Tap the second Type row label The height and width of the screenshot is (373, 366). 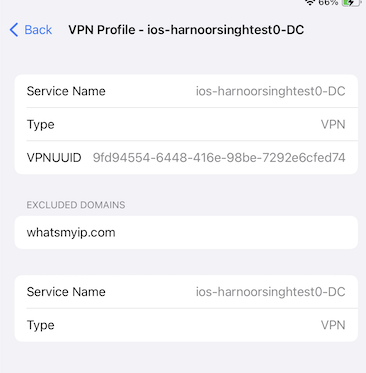click(40, 325)
